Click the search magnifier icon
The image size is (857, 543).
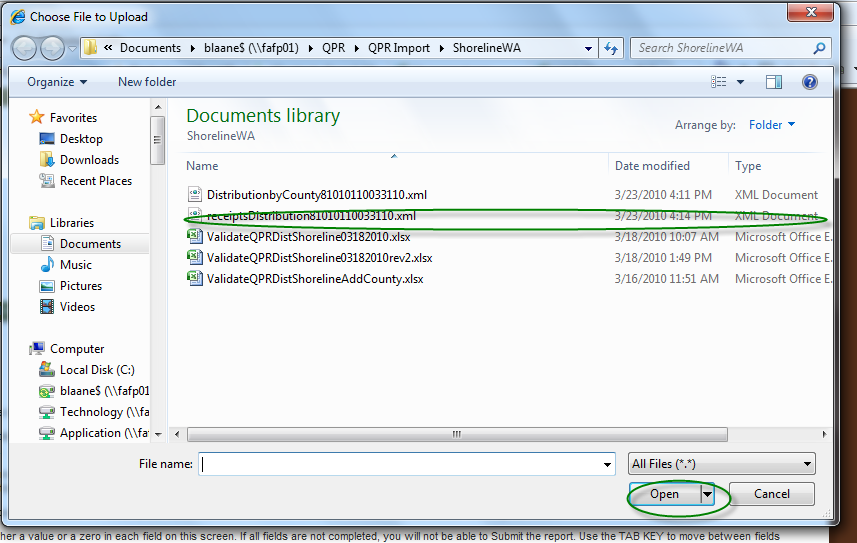pos(819,48)
